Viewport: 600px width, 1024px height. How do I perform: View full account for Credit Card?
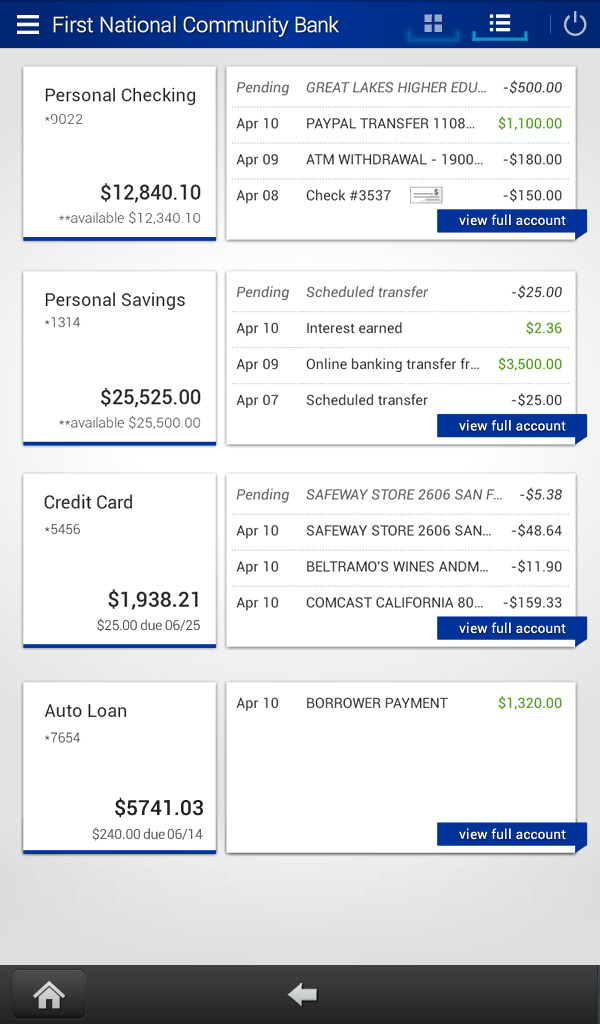click(512, 628)
